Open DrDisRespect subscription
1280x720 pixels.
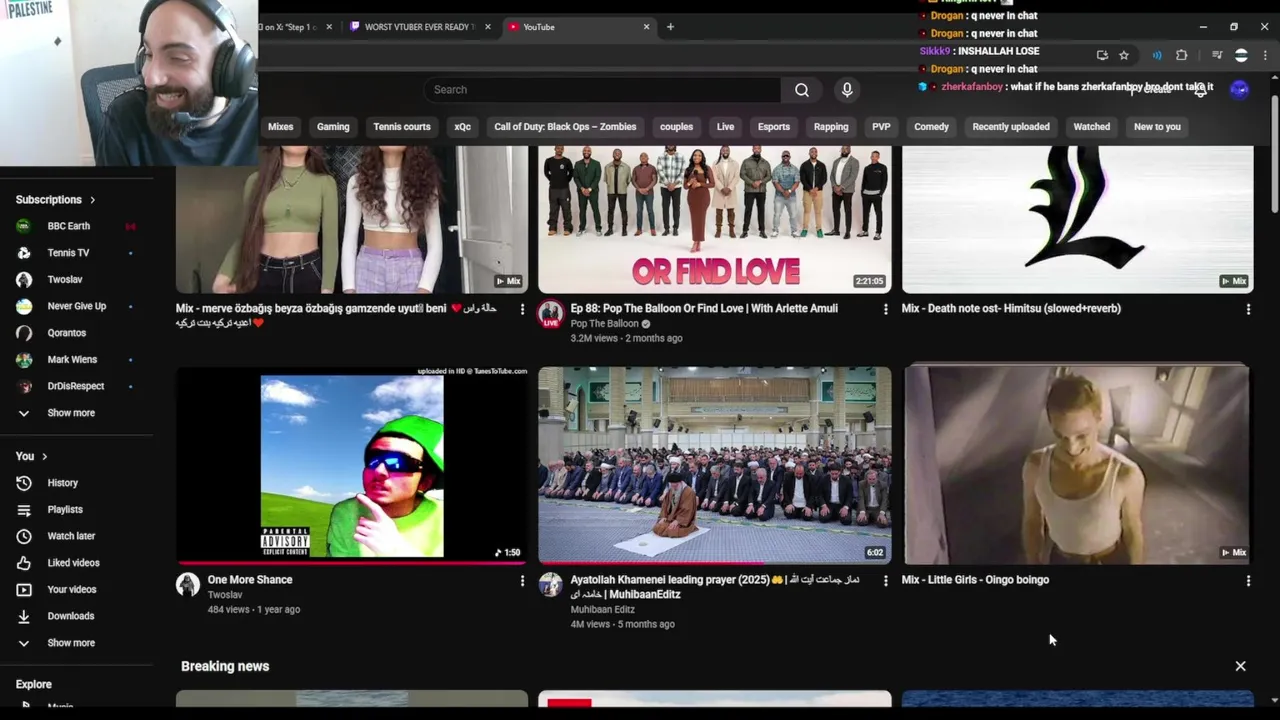click(x=77, y=386)
